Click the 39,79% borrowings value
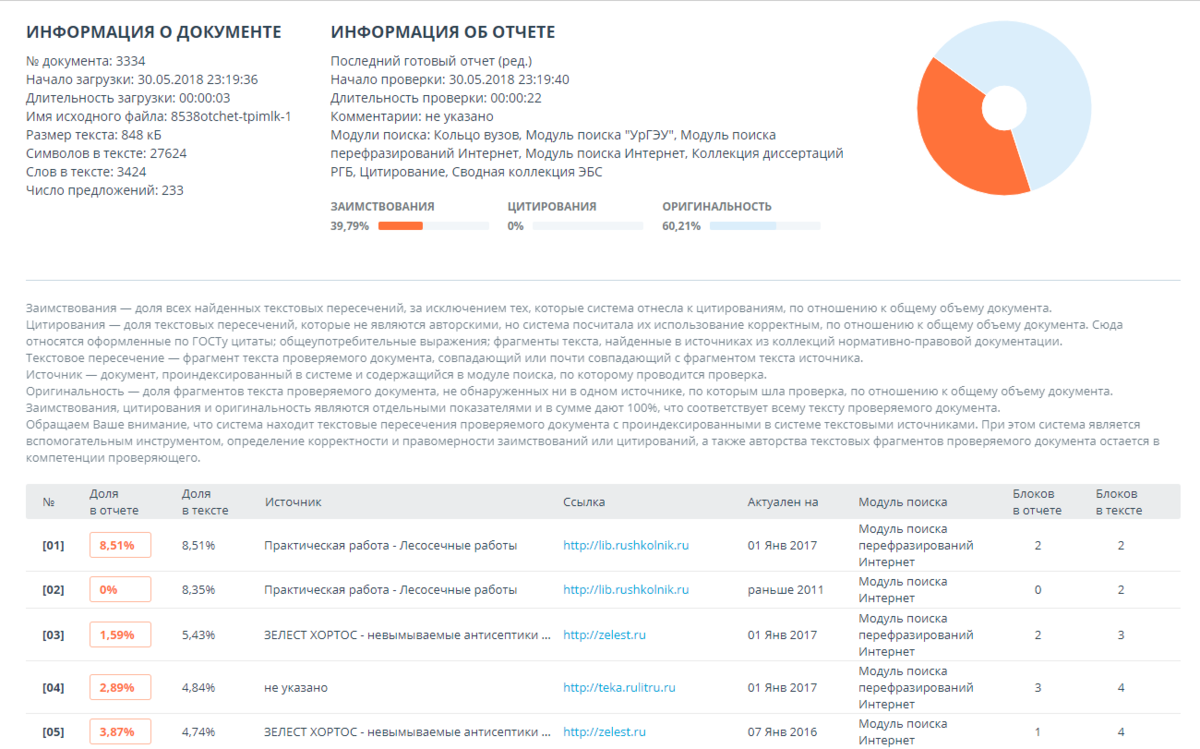1200x749 pixels. point(350,226)
